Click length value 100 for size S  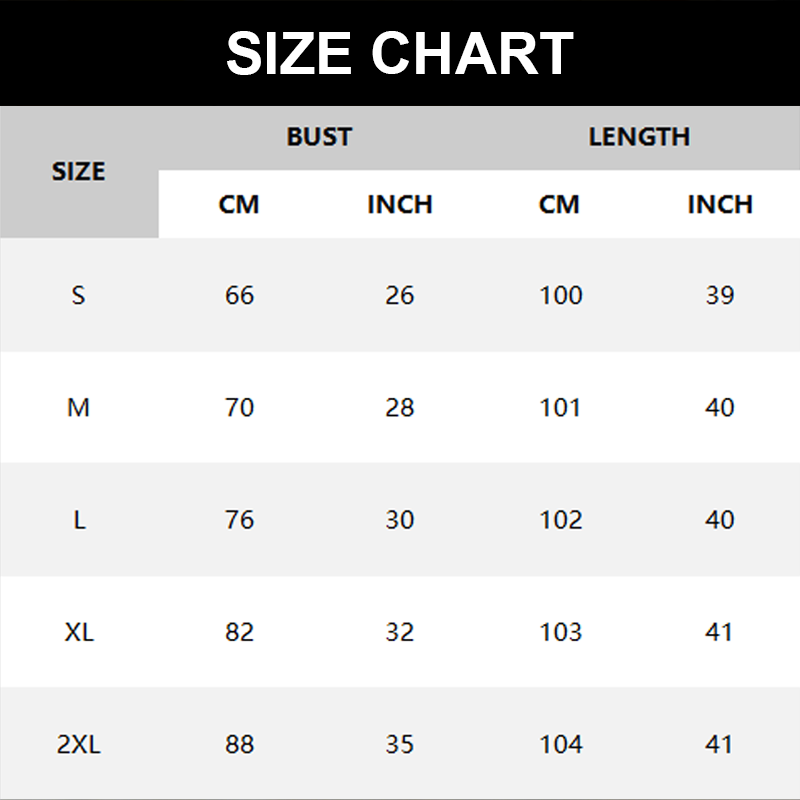[x=560, y=295]
